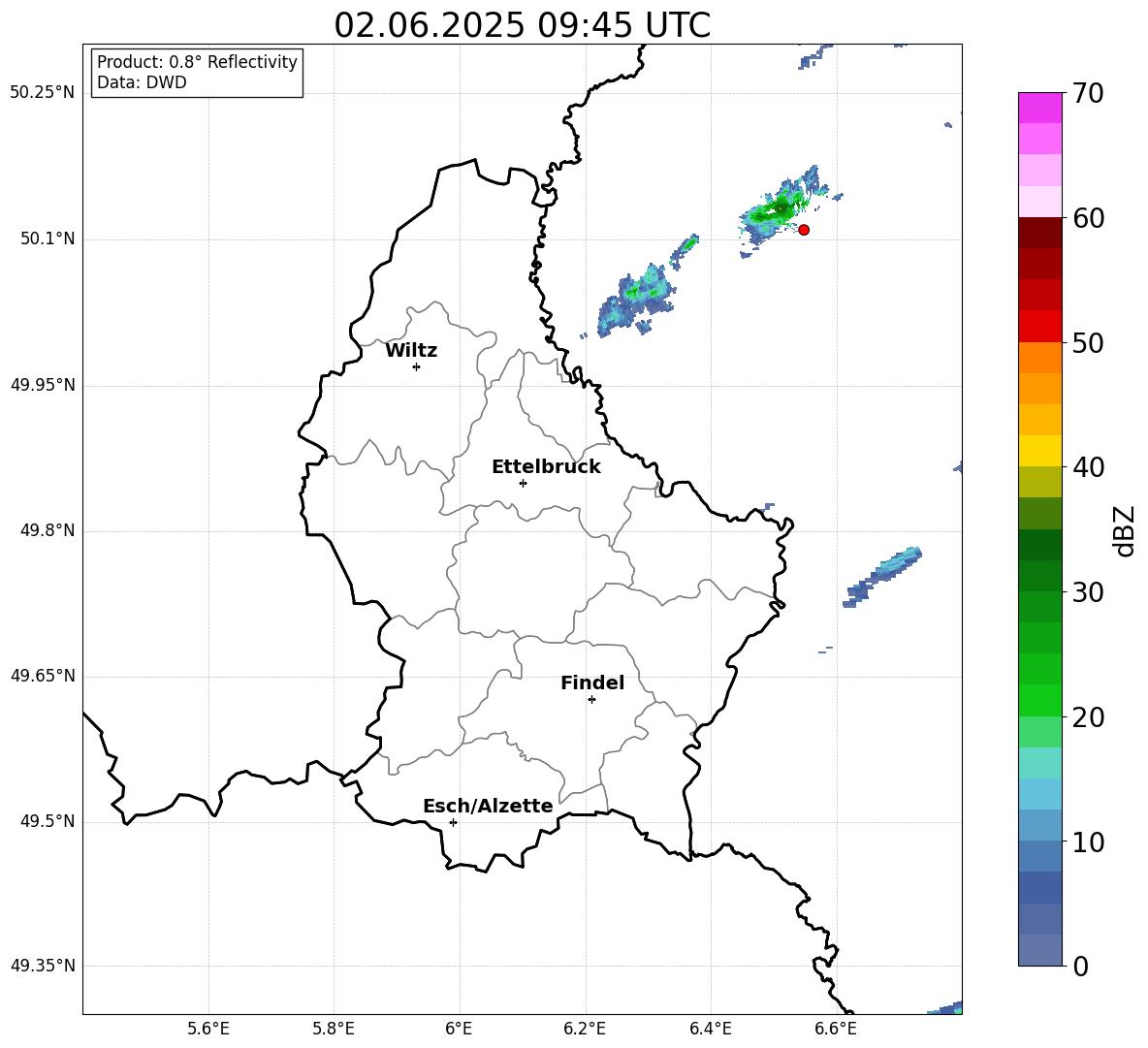Click the magenta swatch atop the colorbar
The width and height of the screenshot is (1148, 1048).
[1039, 108]
